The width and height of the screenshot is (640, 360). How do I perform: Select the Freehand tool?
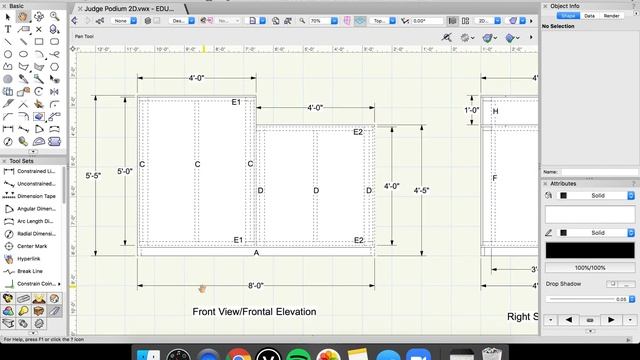[54, 54]
